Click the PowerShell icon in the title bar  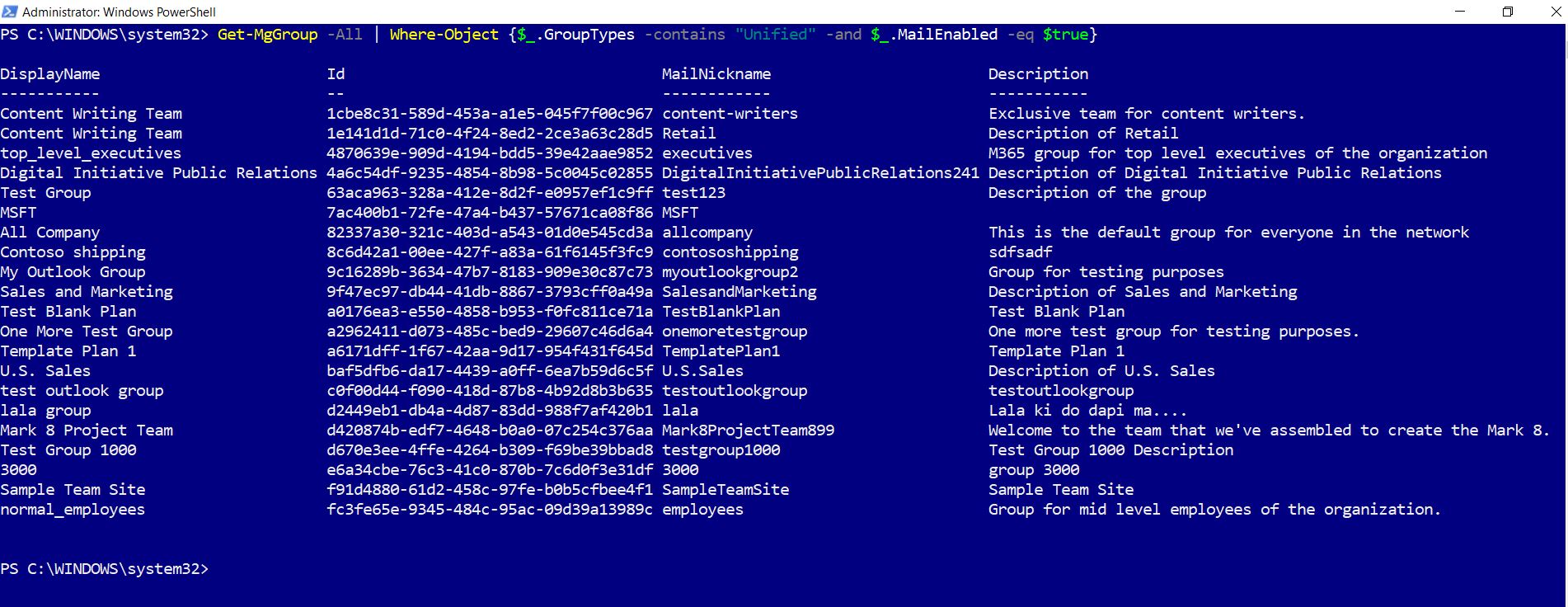pyautogui.click(x=11, y=12)
